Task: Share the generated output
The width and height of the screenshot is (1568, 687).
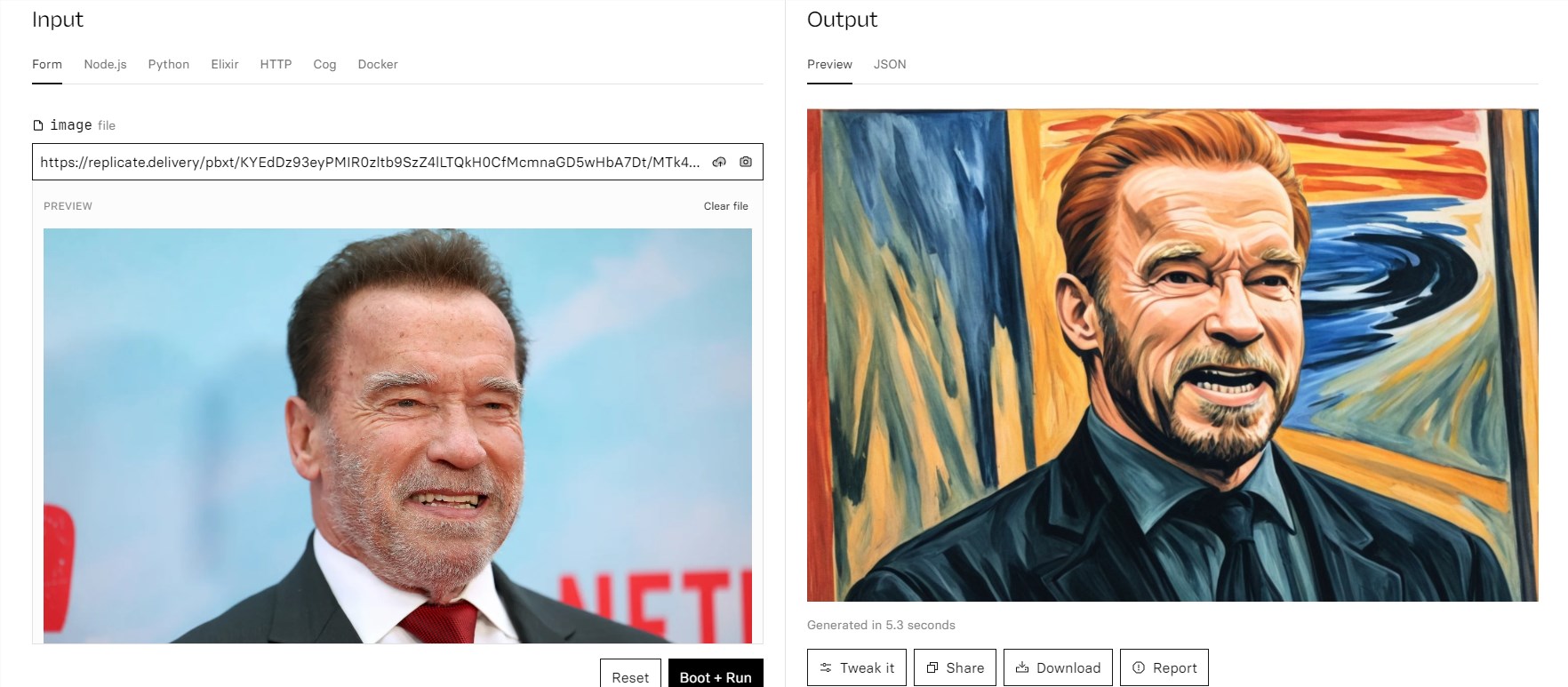Action: tap(955, 667)
